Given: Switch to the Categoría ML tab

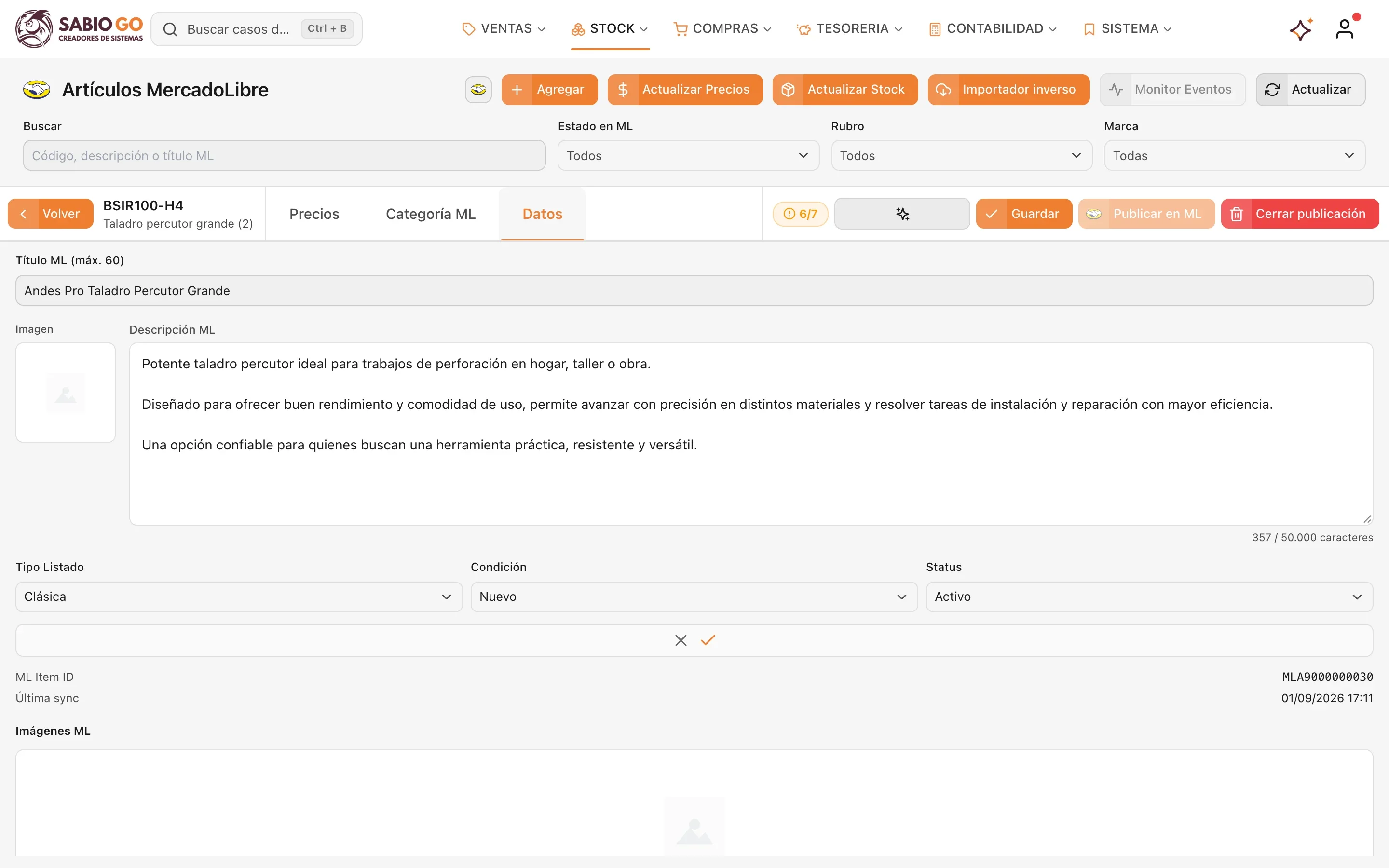Looking at the screenshot, I should (431, 214).
